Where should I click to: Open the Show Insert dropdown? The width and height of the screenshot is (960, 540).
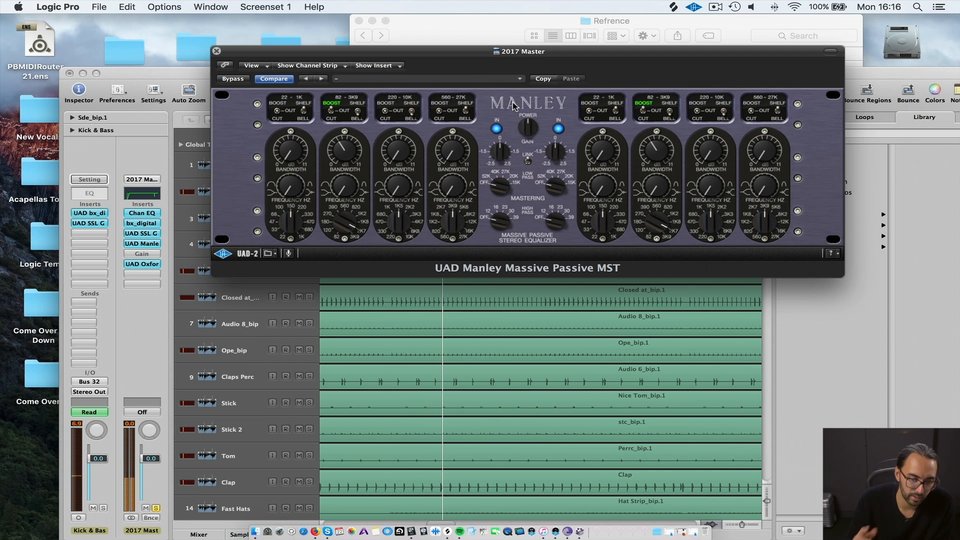(378, 65)
